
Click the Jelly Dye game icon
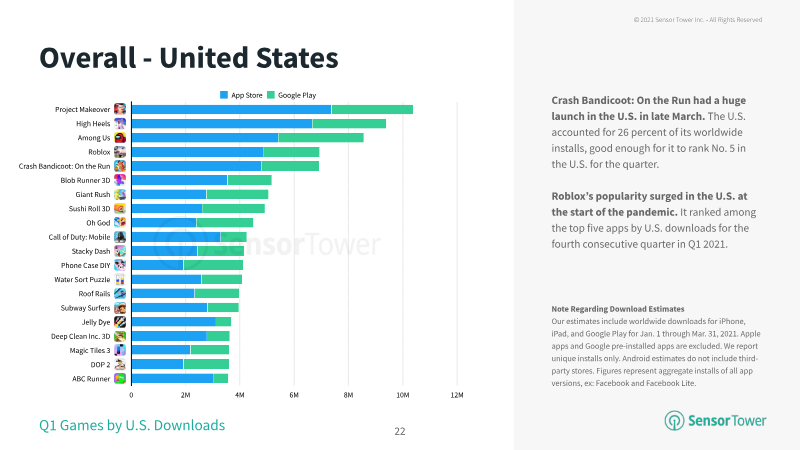pyautogui.click(x=120, y=322)
